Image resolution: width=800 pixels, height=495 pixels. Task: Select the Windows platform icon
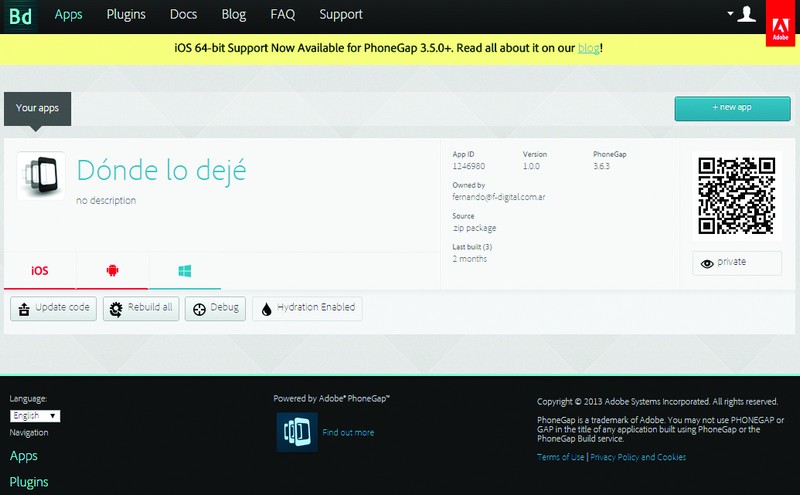coord(185,270)
